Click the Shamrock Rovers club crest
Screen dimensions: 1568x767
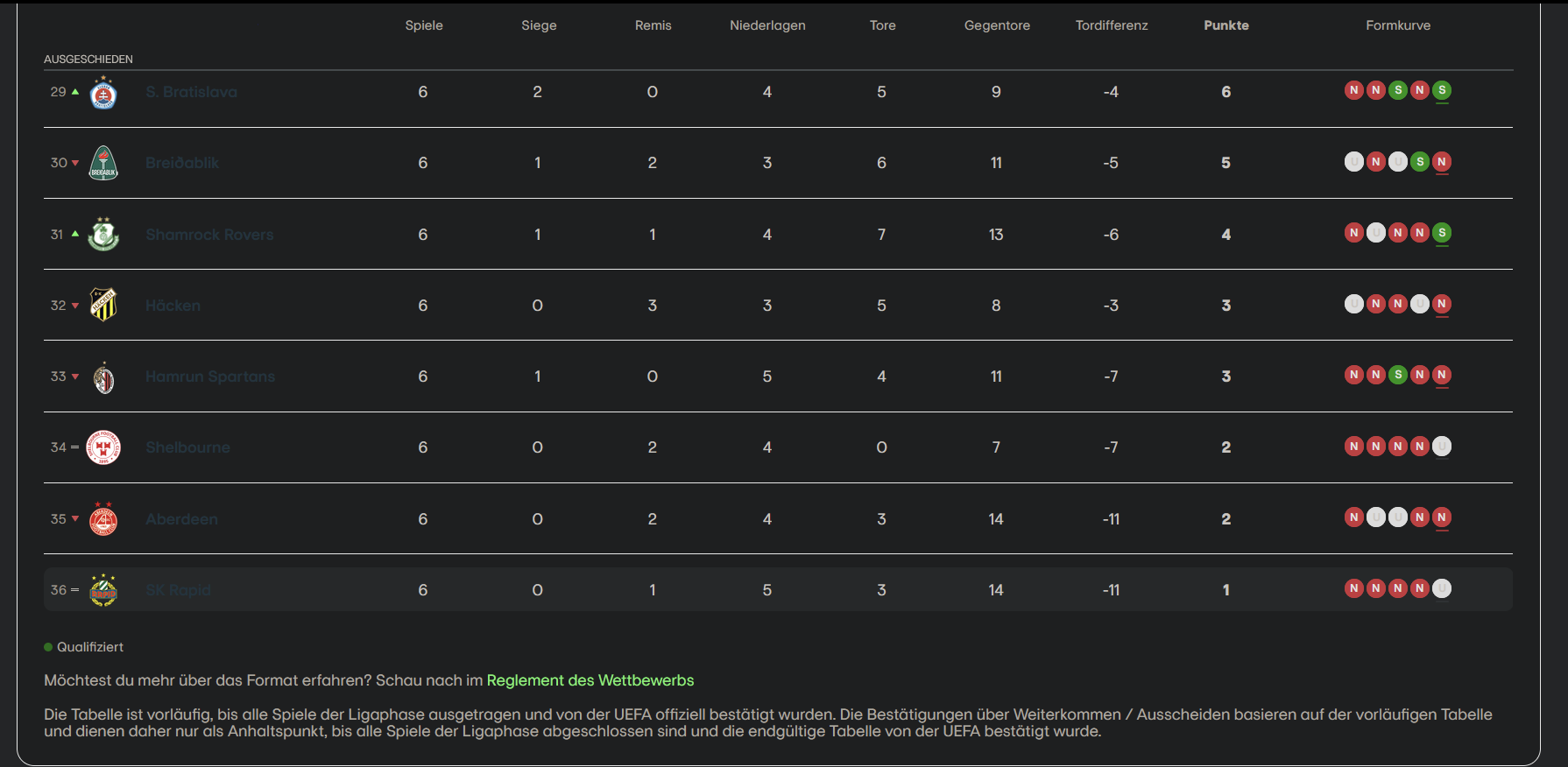coord(103,235)
